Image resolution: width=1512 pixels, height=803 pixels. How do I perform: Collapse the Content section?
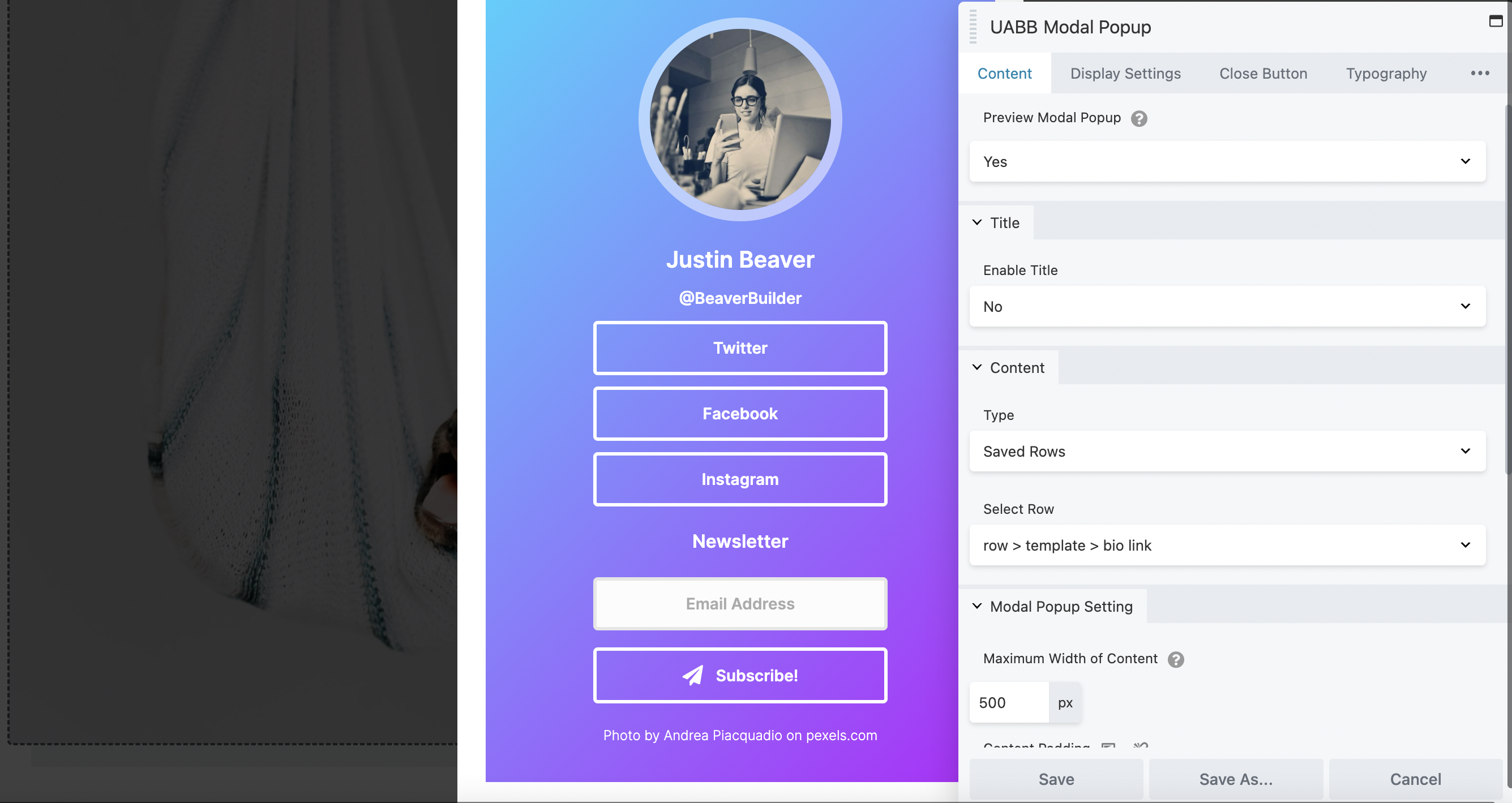tap(976, 367)
